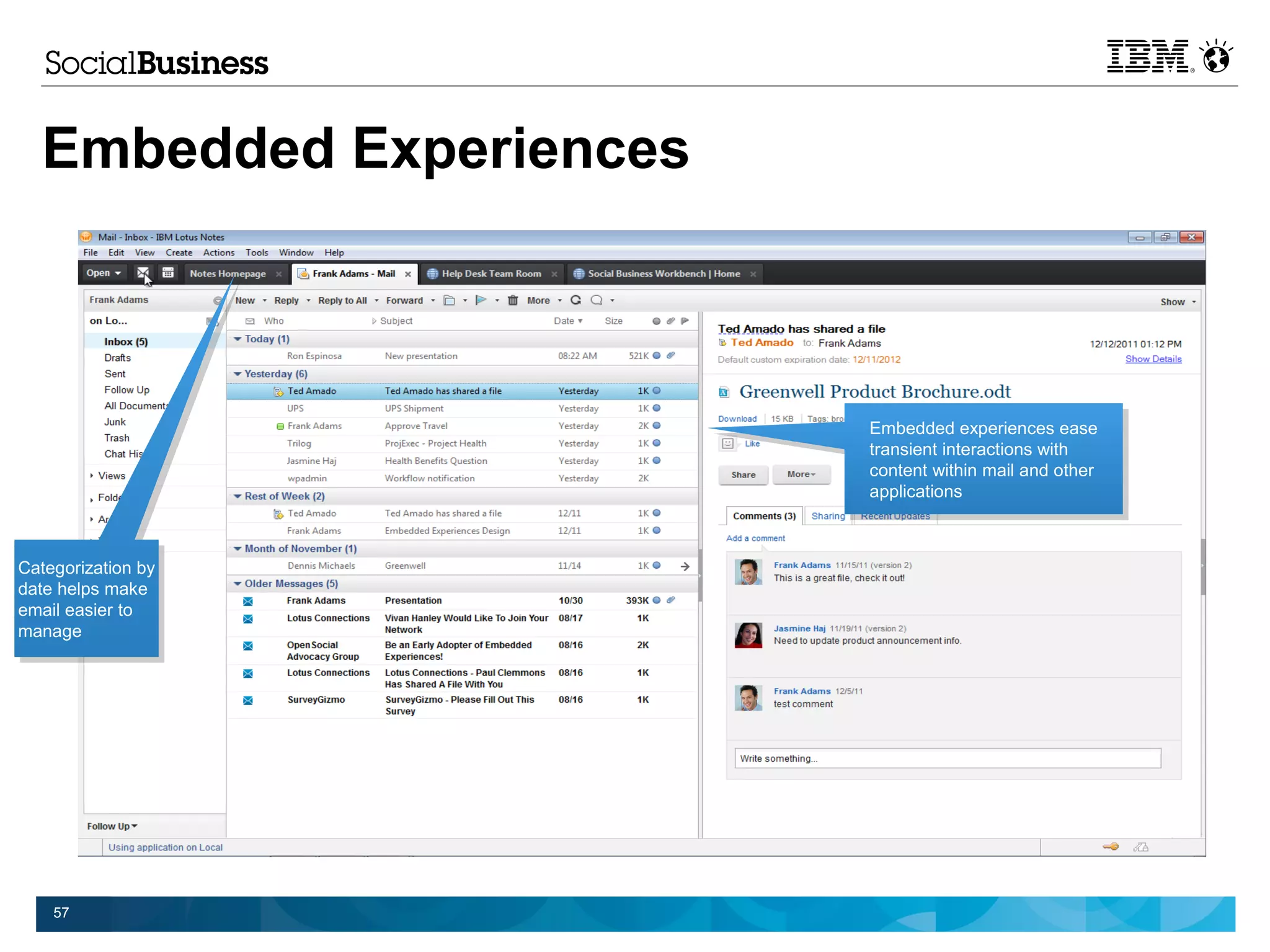
Task: Click the flag column header icon
Action: point(685,321)
